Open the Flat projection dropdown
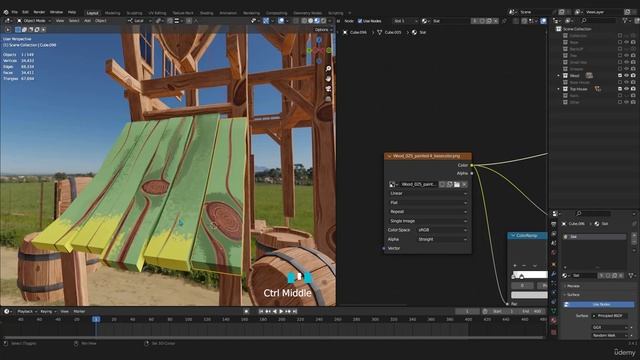 (428, 202)
